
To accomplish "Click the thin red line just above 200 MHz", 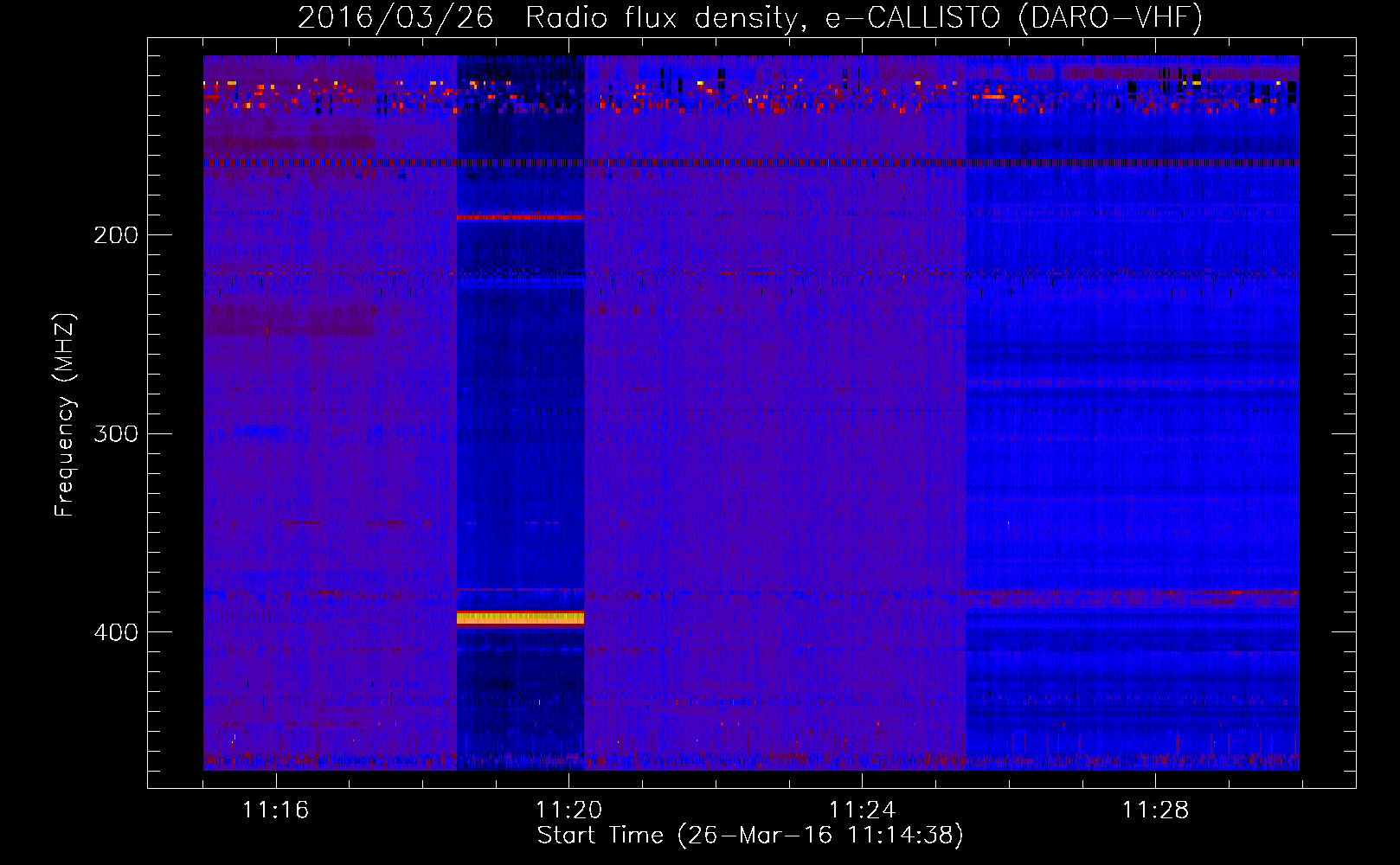I will coord(520,218).
